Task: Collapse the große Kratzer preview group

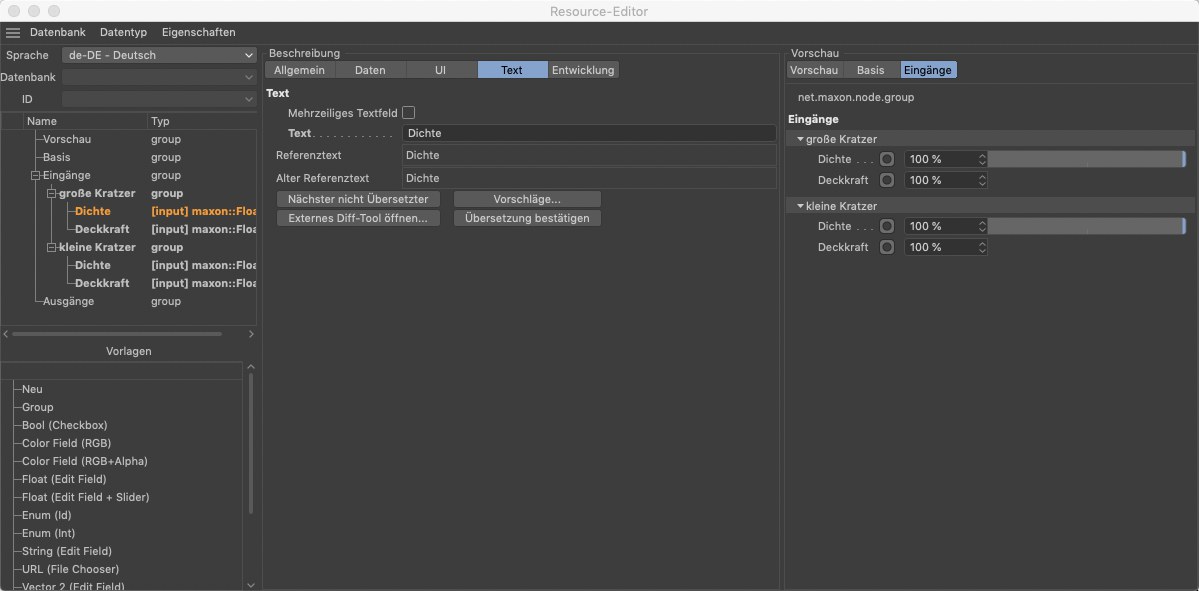Action: coord(800,139)
